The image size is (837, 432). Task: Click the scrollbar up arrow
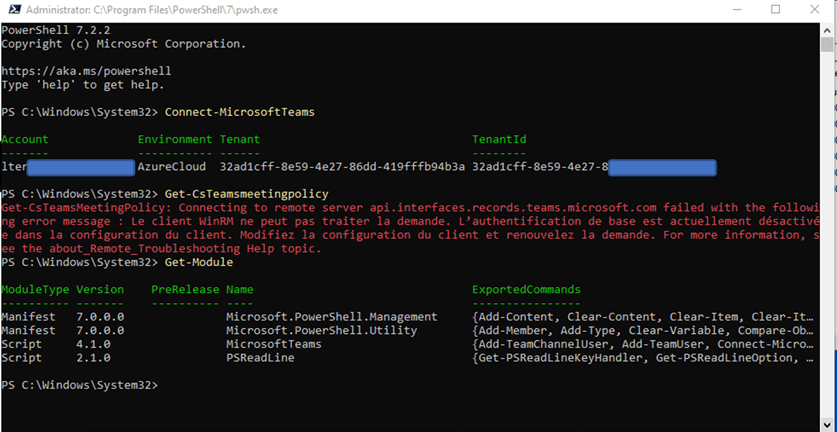point(828,29)
